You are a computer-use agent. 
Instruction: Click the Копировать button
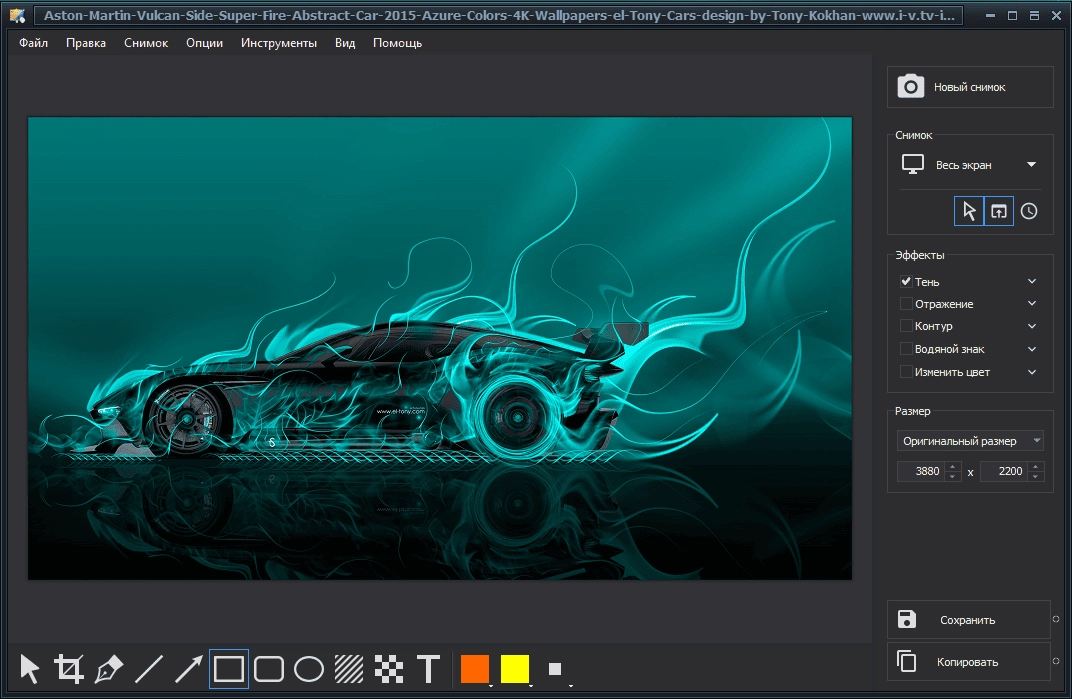(969, 661)
